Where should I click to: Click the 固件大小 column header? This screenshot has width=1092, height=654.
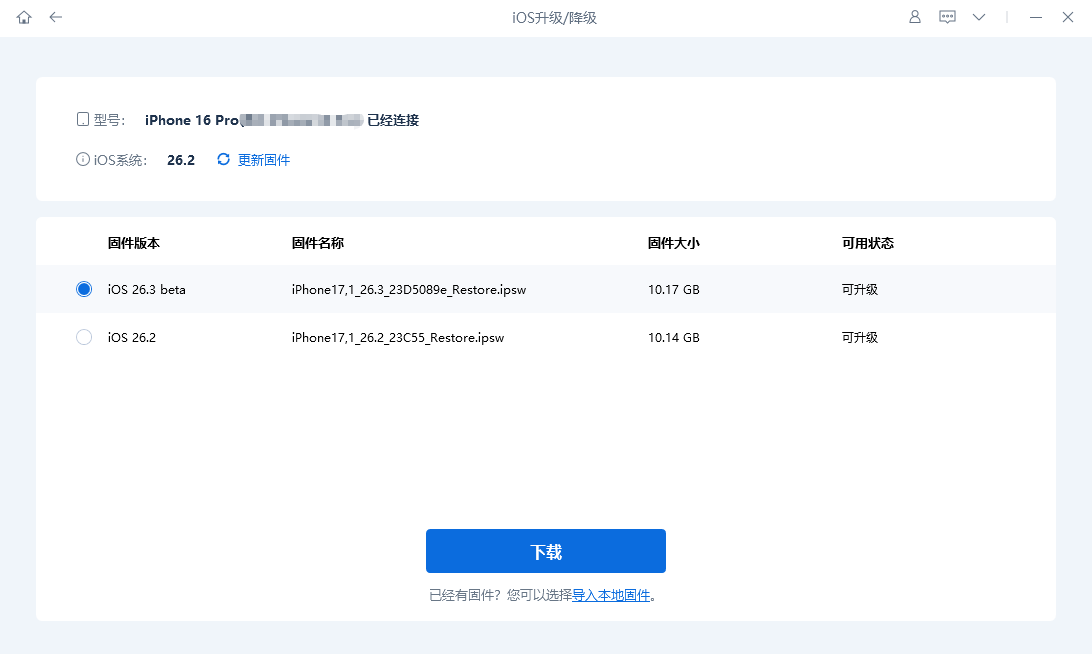[674, 242]
